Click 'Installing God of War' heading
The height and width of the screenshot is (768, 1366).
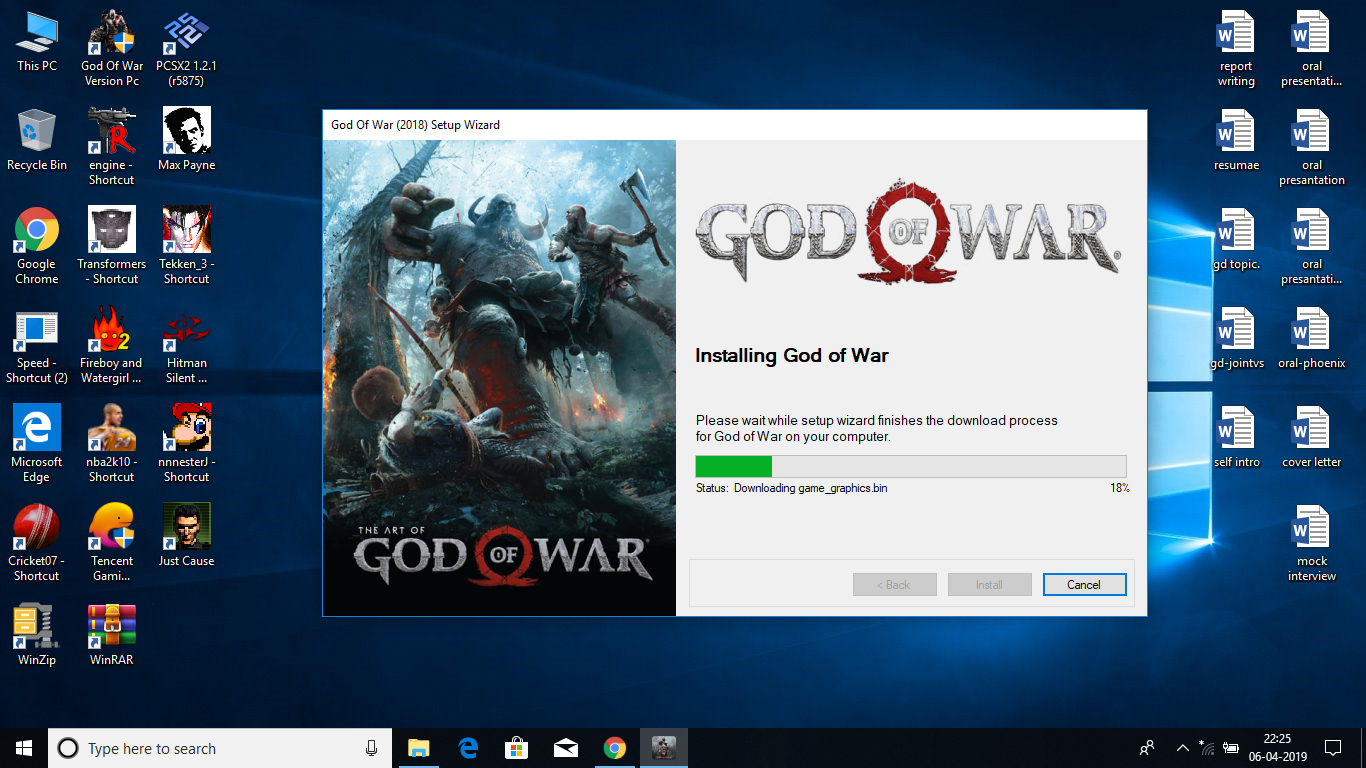(792, 355)
